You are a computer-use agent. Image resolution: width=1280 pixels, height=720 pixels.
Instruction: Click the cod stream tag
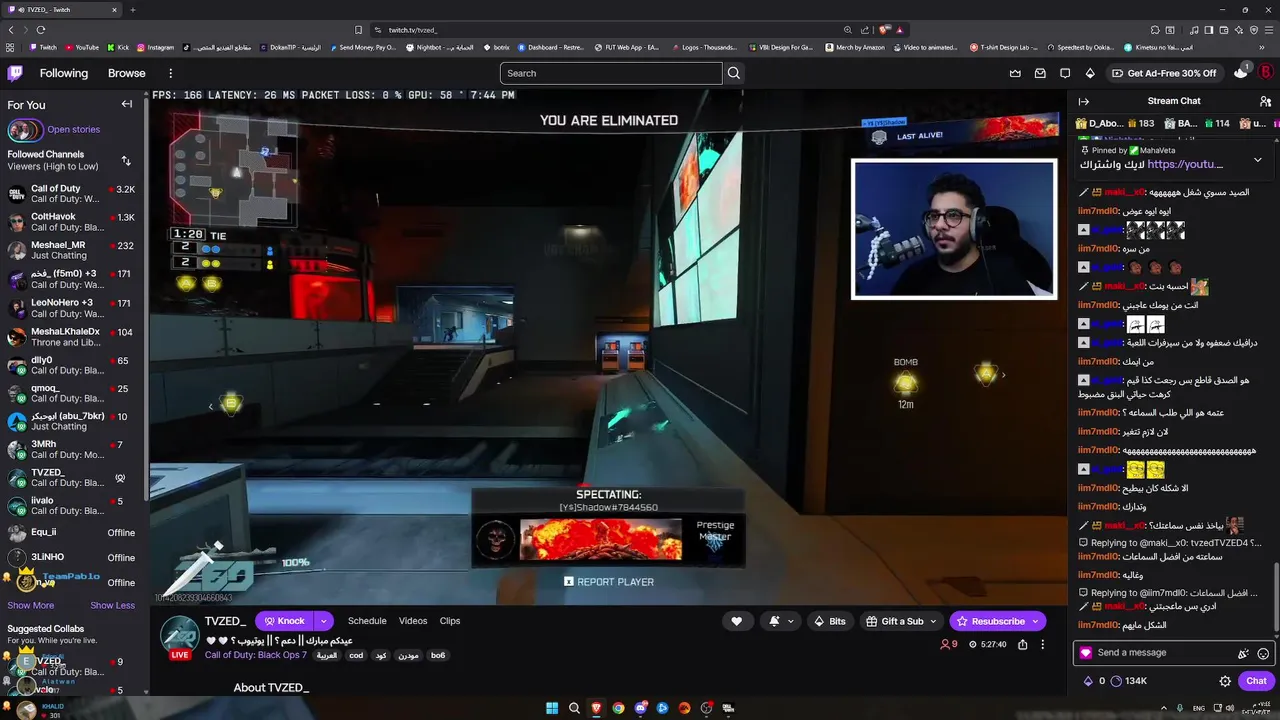pos(356,655)
